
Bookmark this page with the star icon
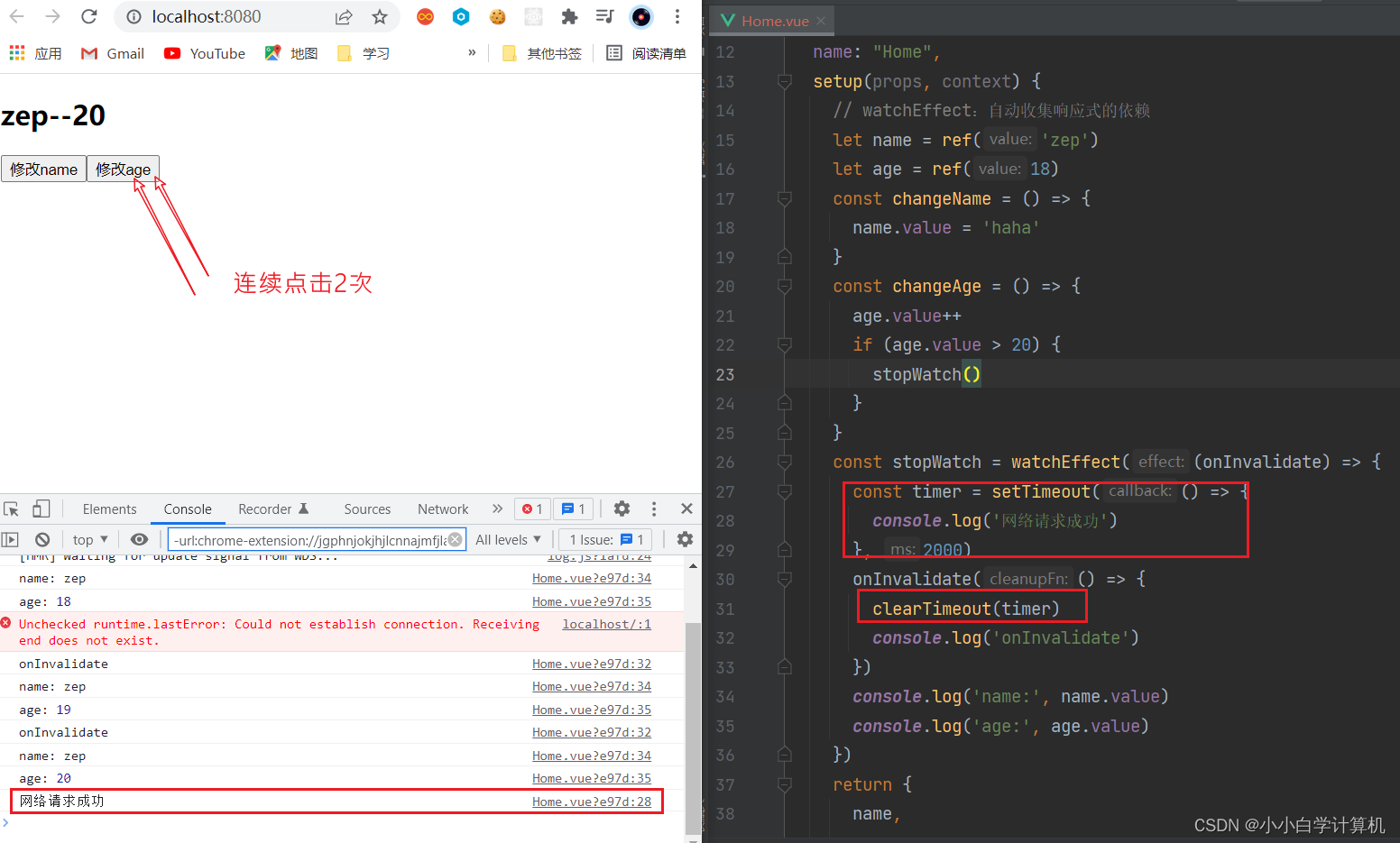380,16
